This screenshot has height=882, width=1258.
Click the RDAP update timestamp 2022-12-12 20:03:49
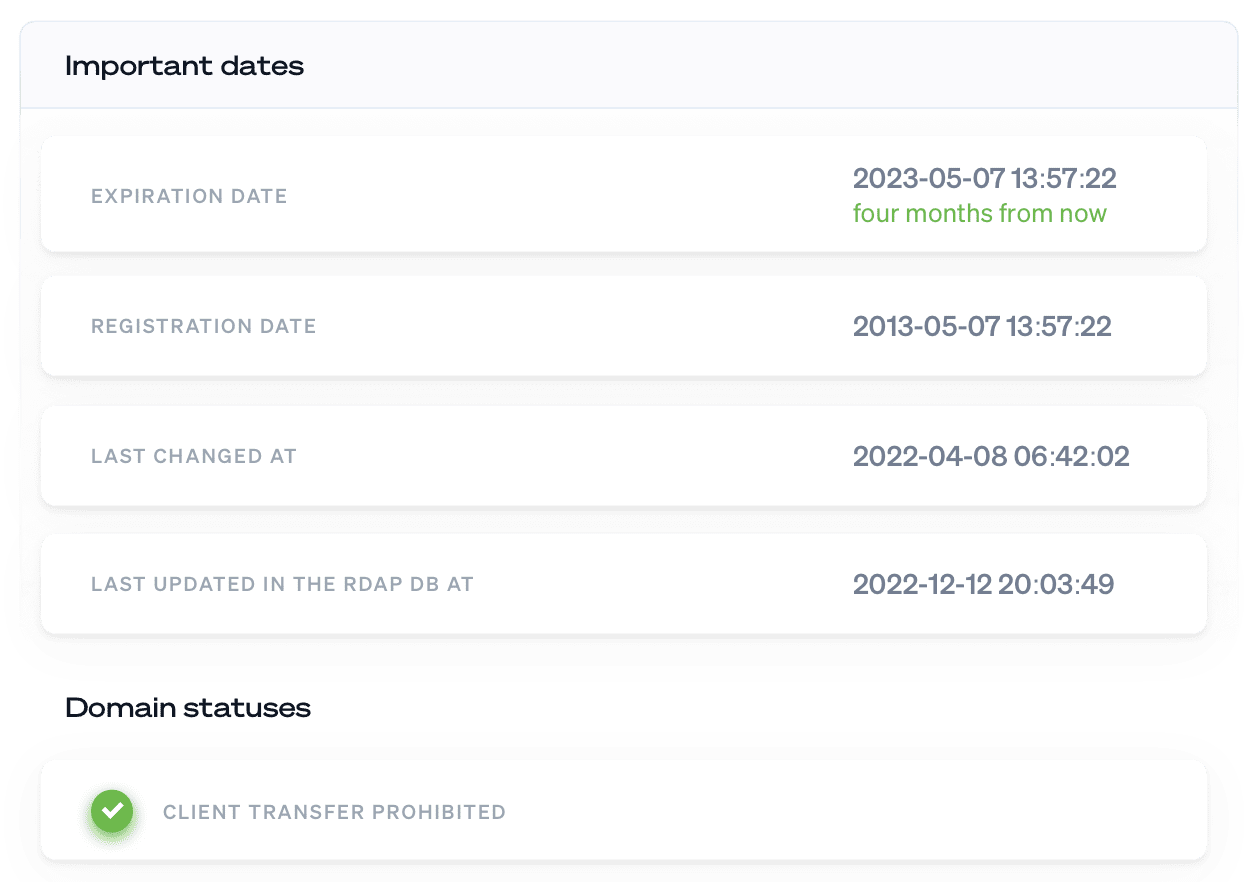[x=982, y=583]
